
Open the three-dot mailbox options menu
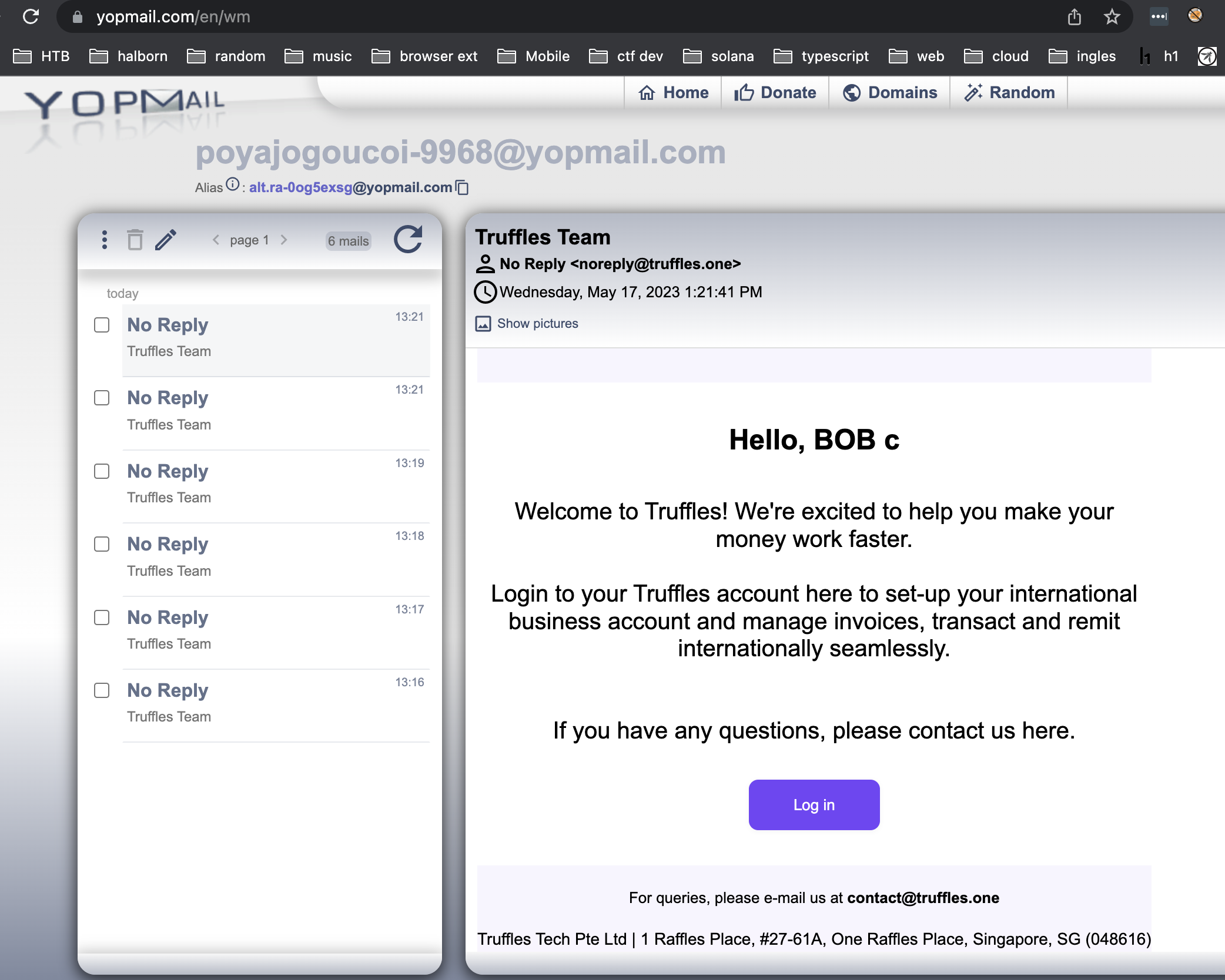click(x=104, y=240)
